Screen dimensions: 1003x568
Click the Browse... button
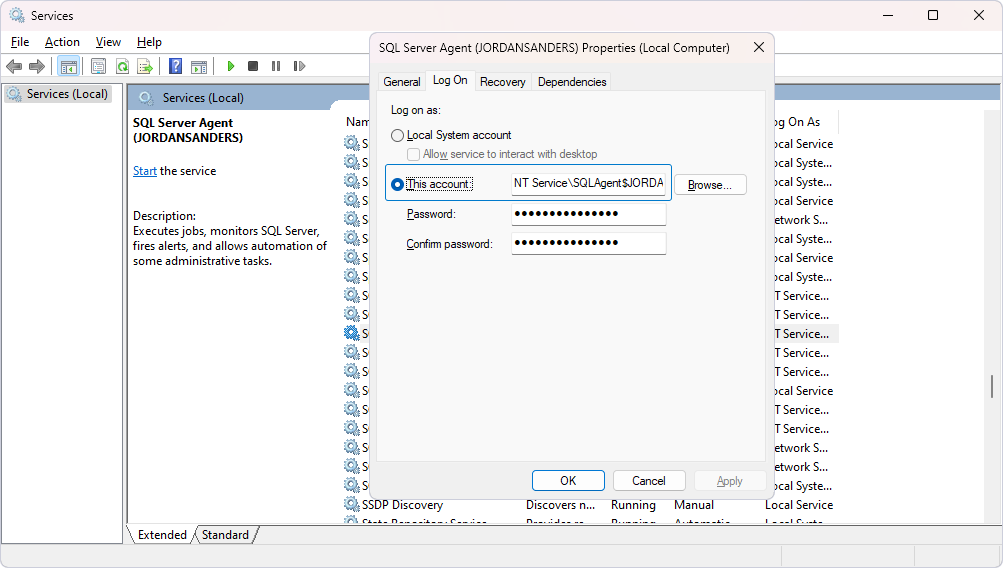tap(710, 185)
